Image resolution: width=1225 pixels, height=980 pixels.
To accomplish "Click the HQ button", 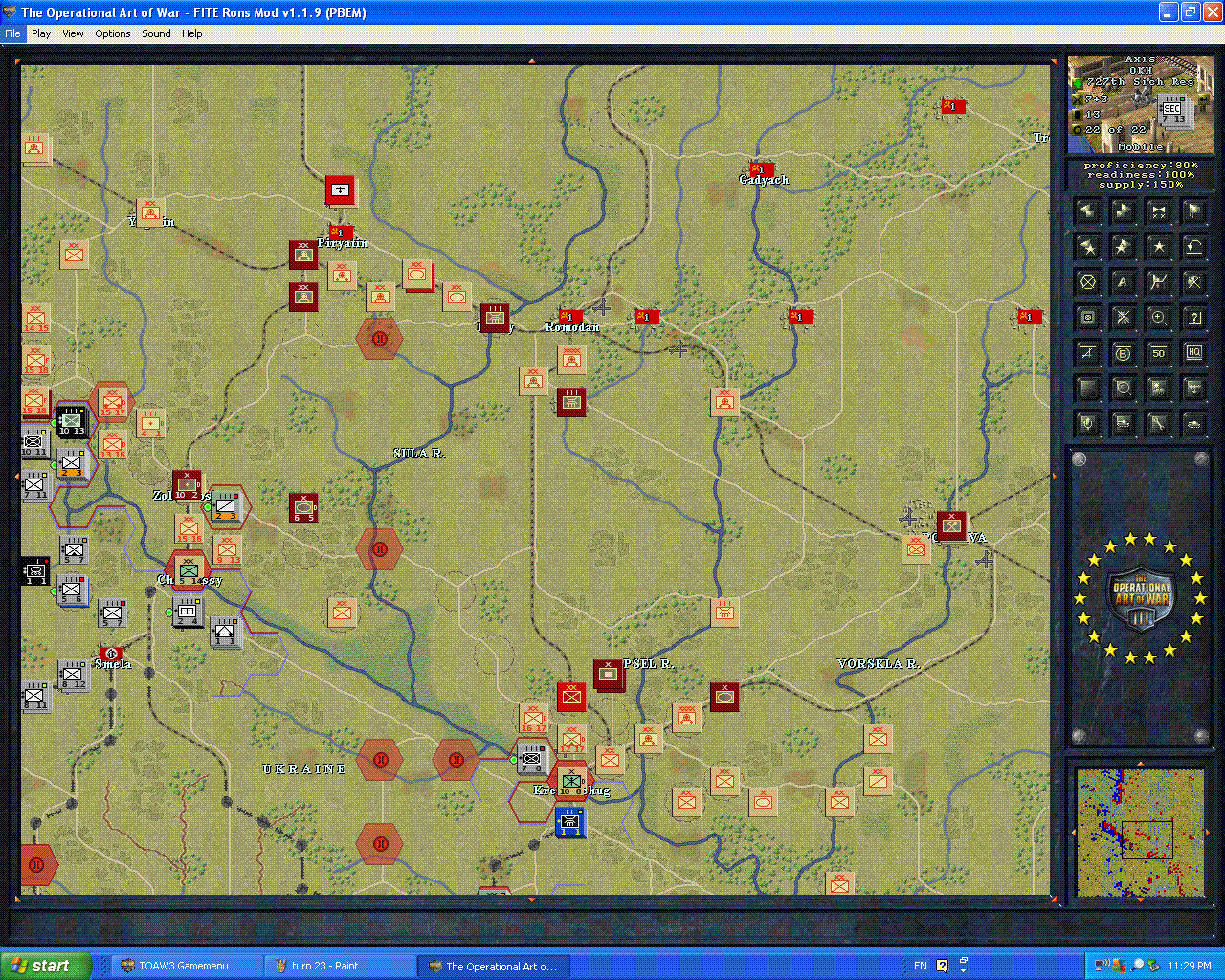I will (x=1193, y=353).
